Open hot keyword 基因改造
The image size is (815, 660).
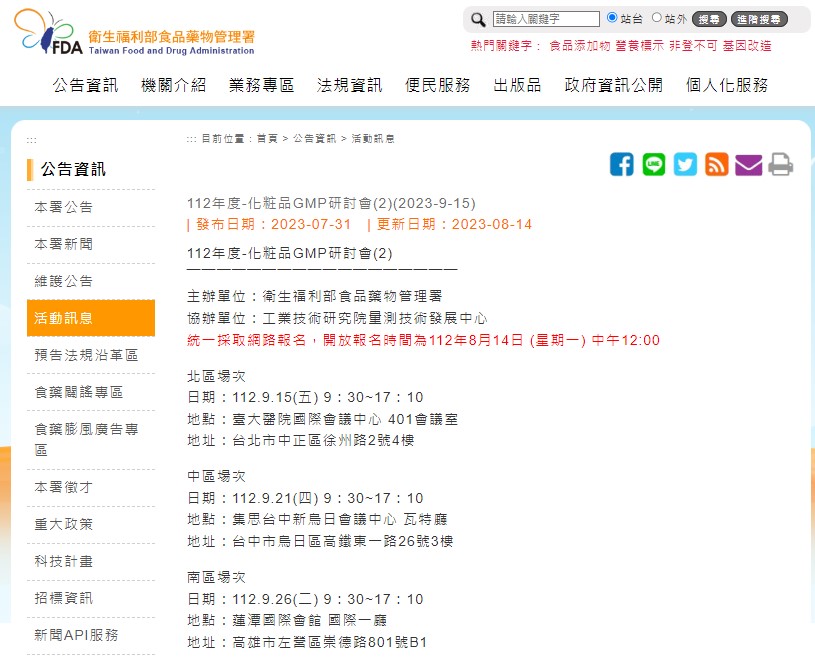click(x=746, y=46)
